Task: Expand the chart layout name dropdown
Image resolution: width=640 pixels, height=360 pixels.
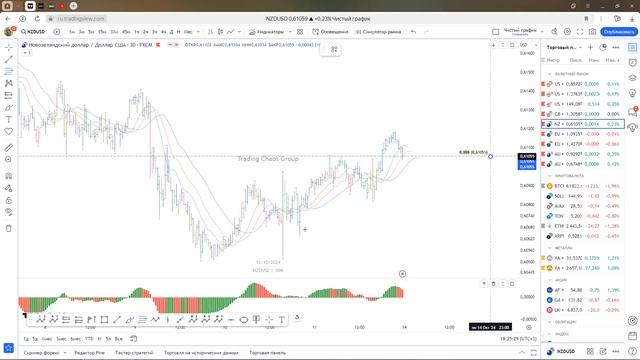Action: coord(542,31)
